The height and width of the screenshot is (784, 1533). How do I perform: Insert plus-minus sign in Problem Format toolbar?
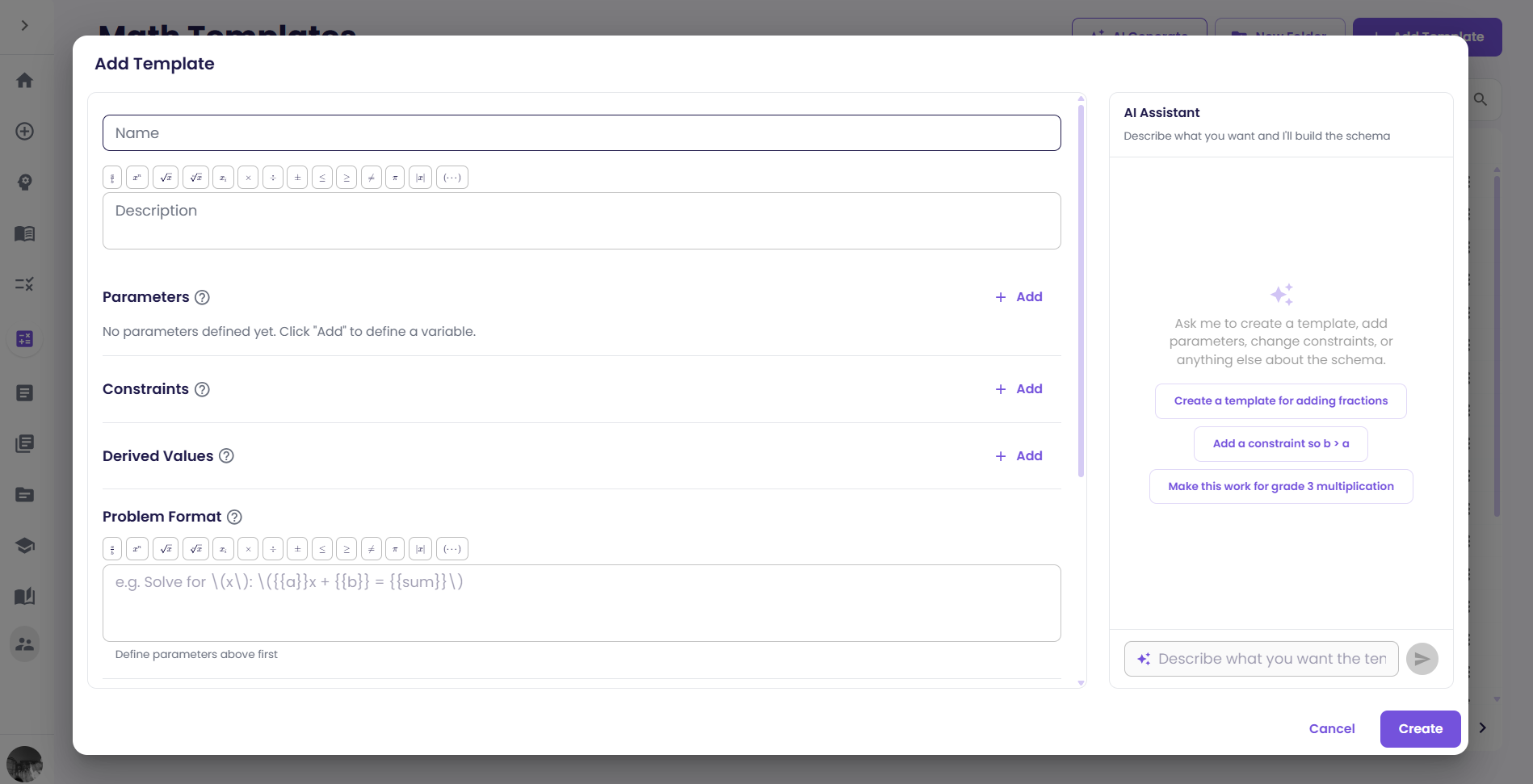coord(297,549)
